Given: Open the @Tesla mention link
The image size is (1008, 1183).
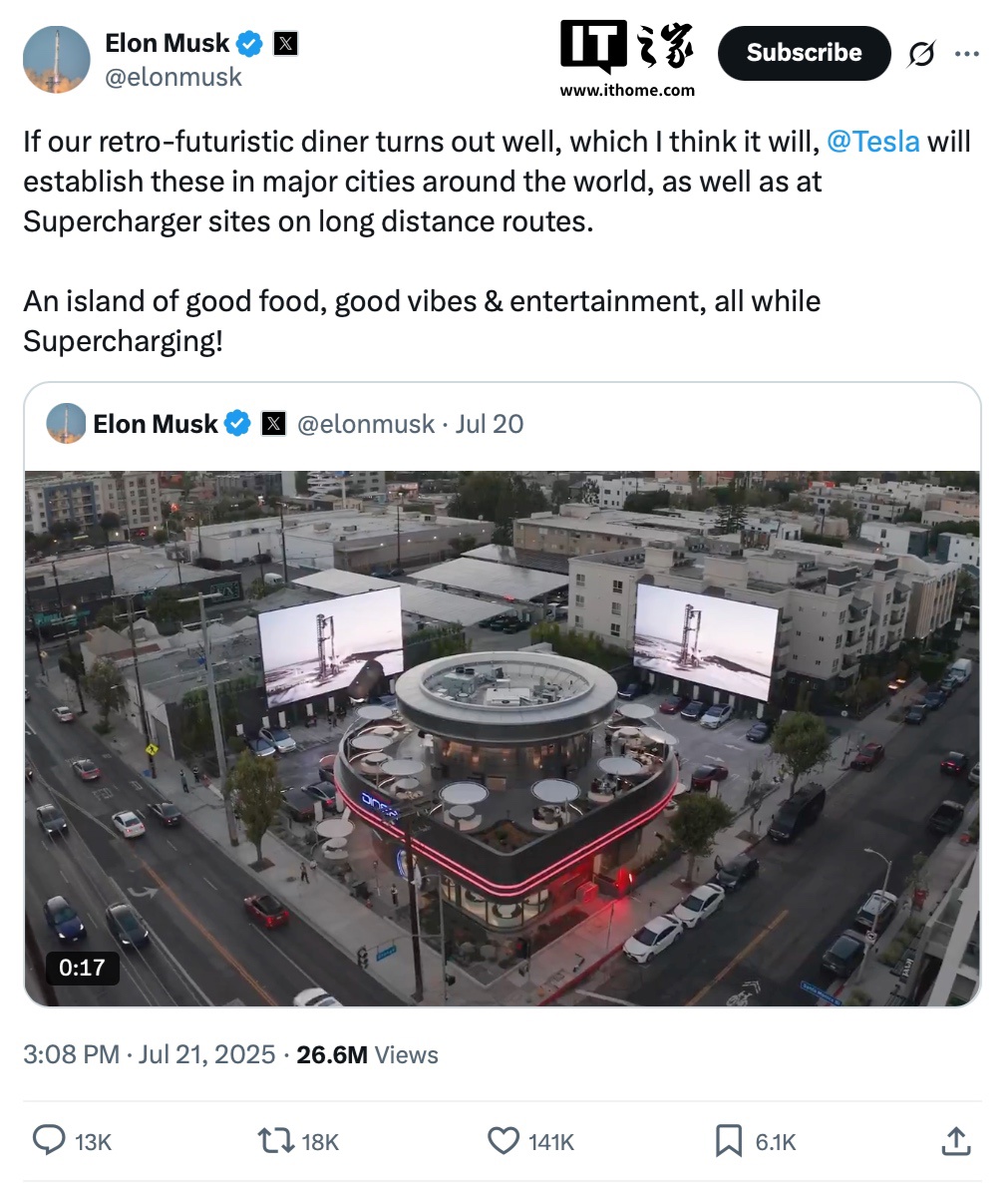Looking at the screenshot, I should coord(872,142).
